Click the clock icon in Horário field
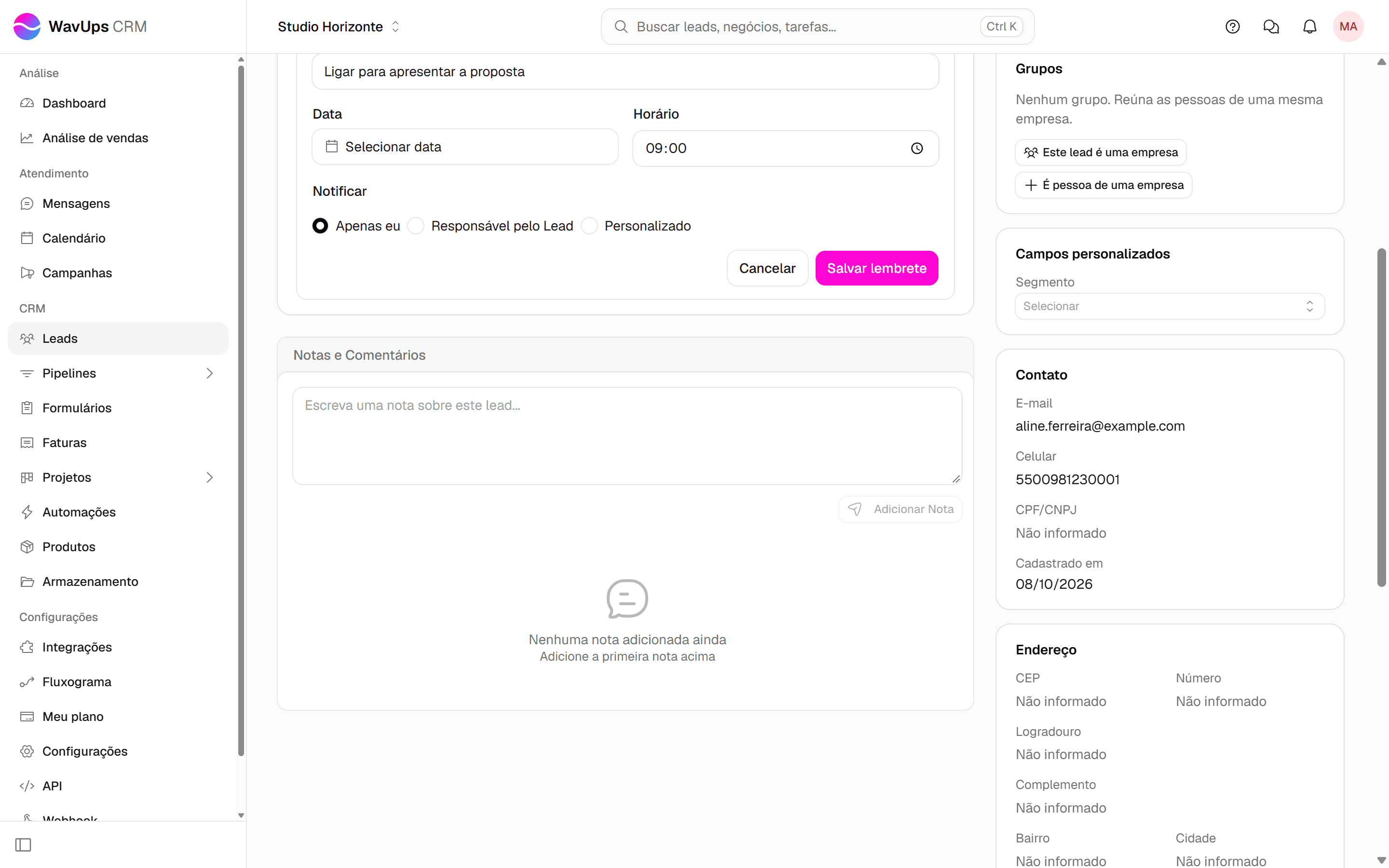The width and height of the screenshot is (1389, 868). click(917, 148)
